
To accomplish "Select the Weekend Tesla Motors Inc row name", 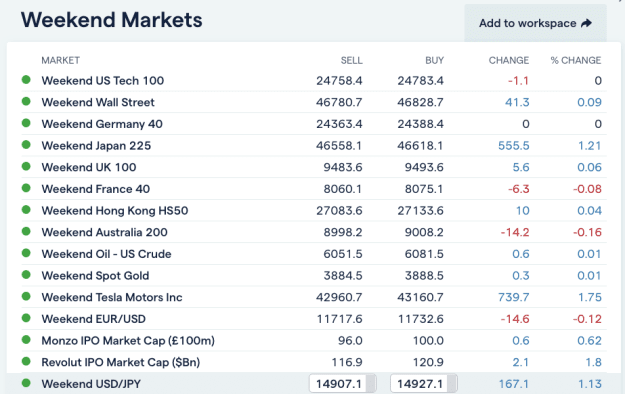I will (x=112, y=297).
